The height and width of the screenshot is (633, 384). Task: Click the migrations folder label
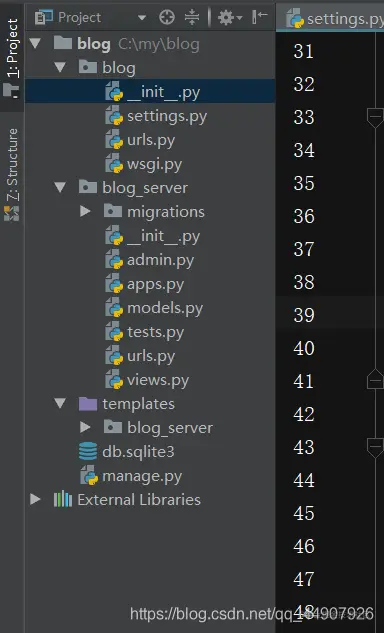[x=166, y=212]
